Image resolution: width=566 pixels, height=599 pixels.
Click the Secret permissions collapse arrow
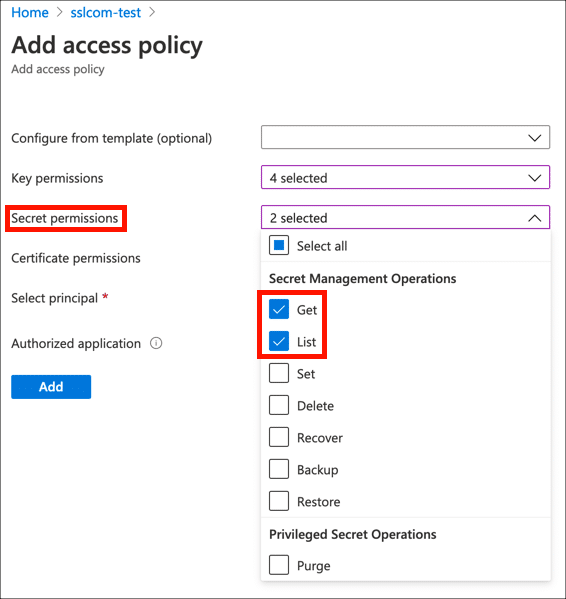(x=535, y=218)
